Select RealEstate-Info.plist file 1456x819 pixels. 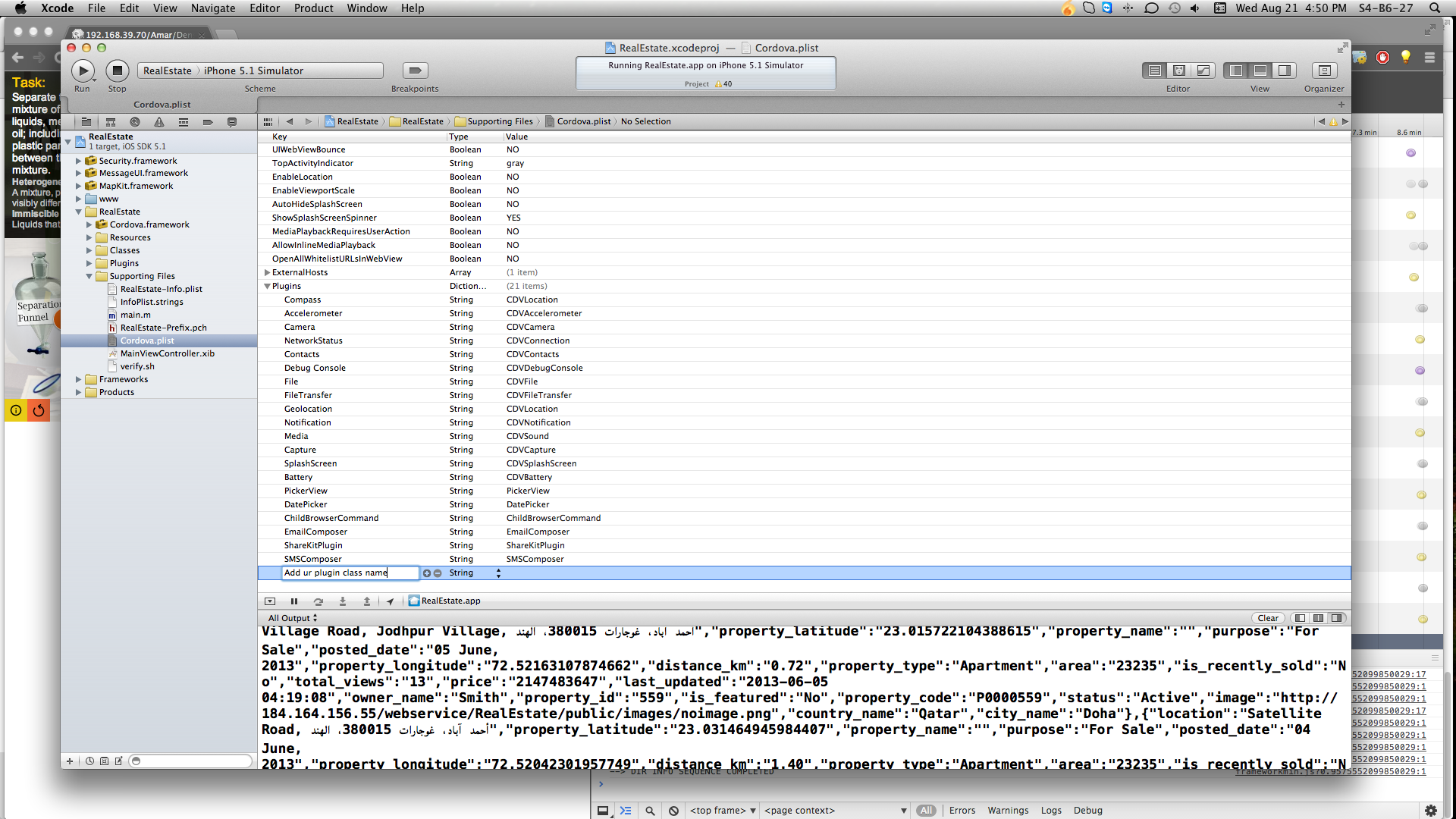point(161,289)
